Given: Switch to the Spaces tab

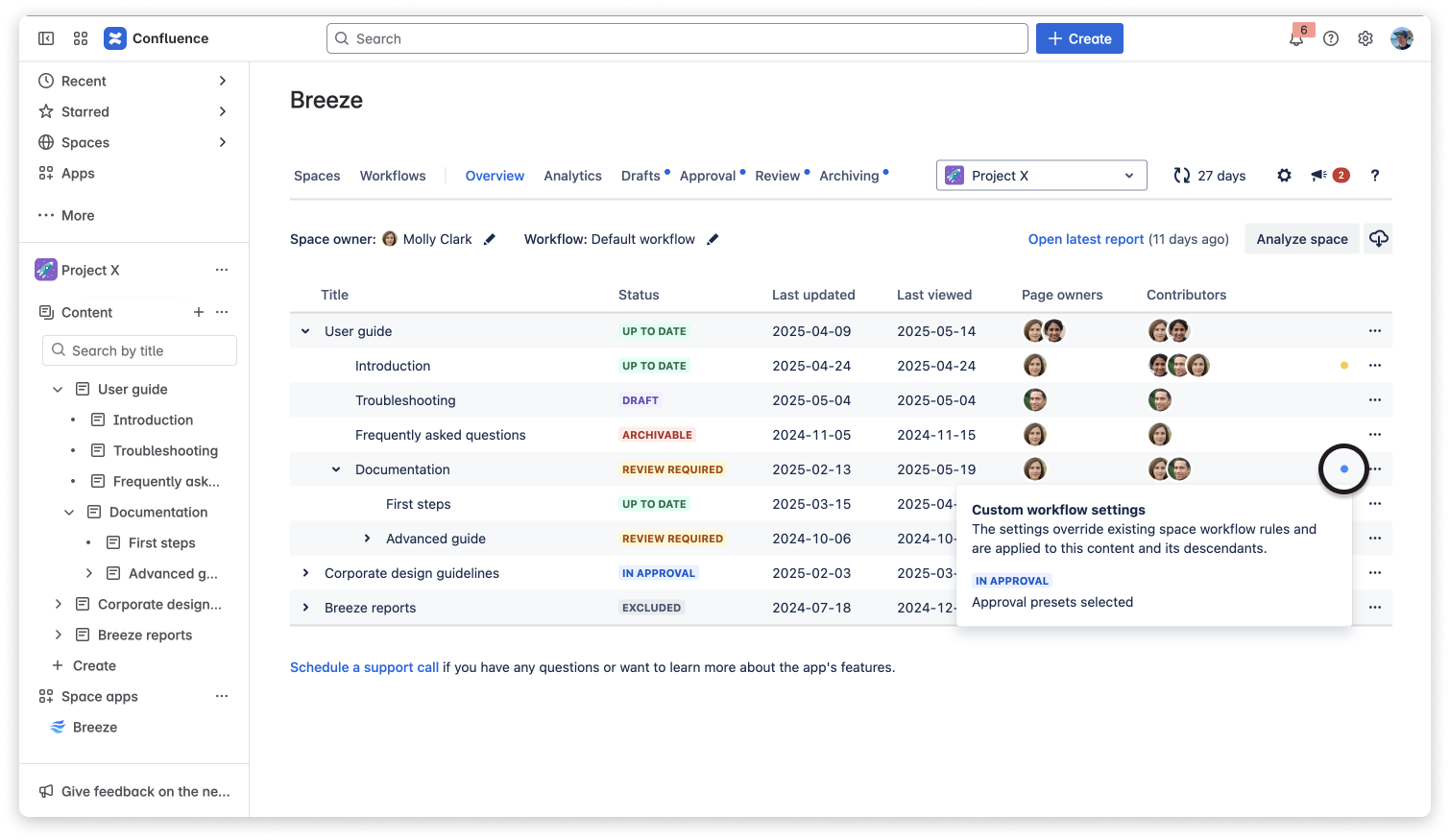Looking at the screenshot, I should [x=317, y=176].
